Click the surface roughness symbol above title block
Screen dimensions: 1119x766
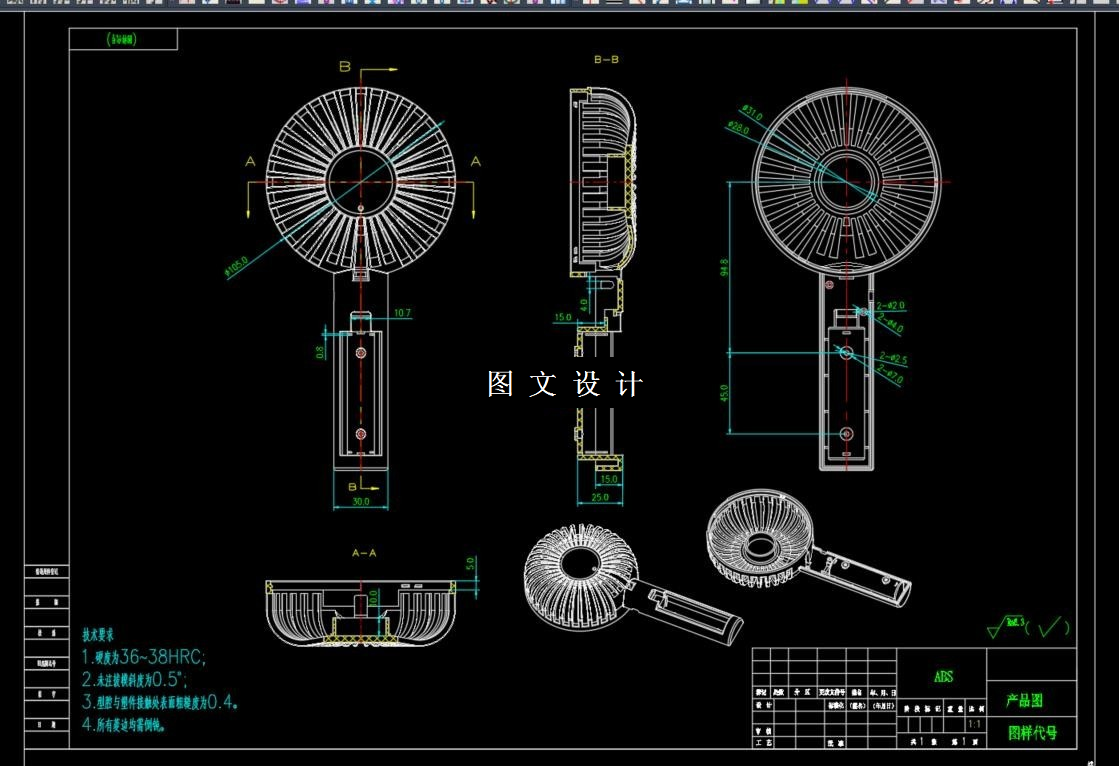(1028, 626)
